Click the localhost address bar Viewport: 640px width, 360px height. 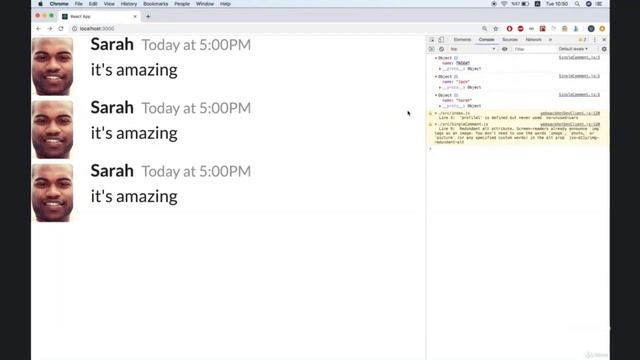pyautogui.click(x=273, y=29)
